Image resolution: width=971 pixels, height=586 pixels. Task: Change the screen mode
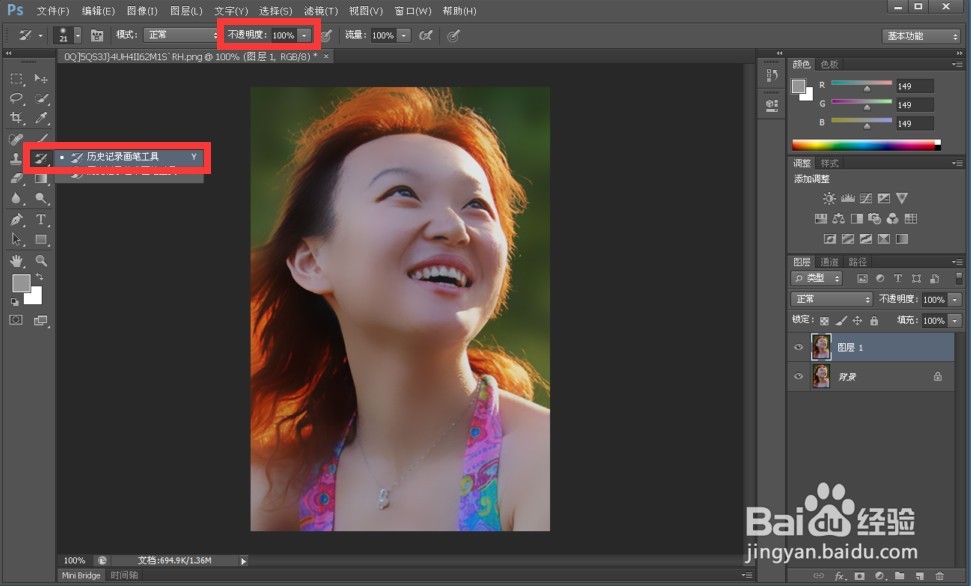click(41, 320)
